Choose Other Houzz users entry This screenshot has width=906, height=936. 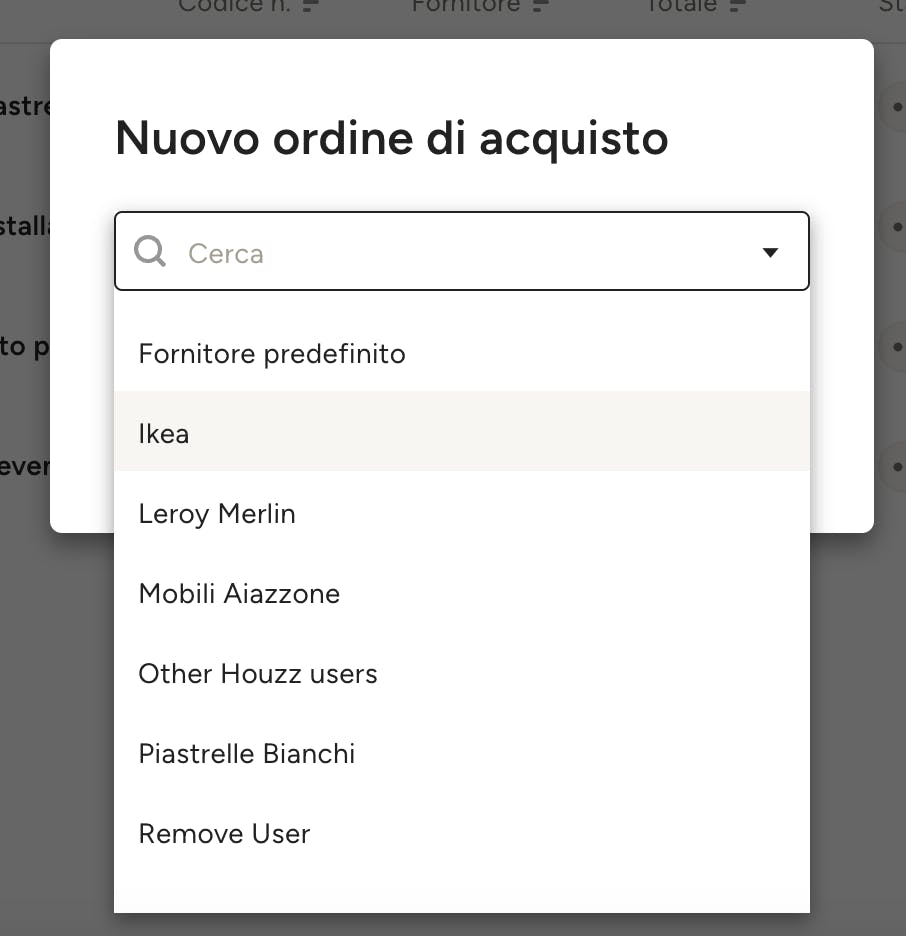point(461,673)
